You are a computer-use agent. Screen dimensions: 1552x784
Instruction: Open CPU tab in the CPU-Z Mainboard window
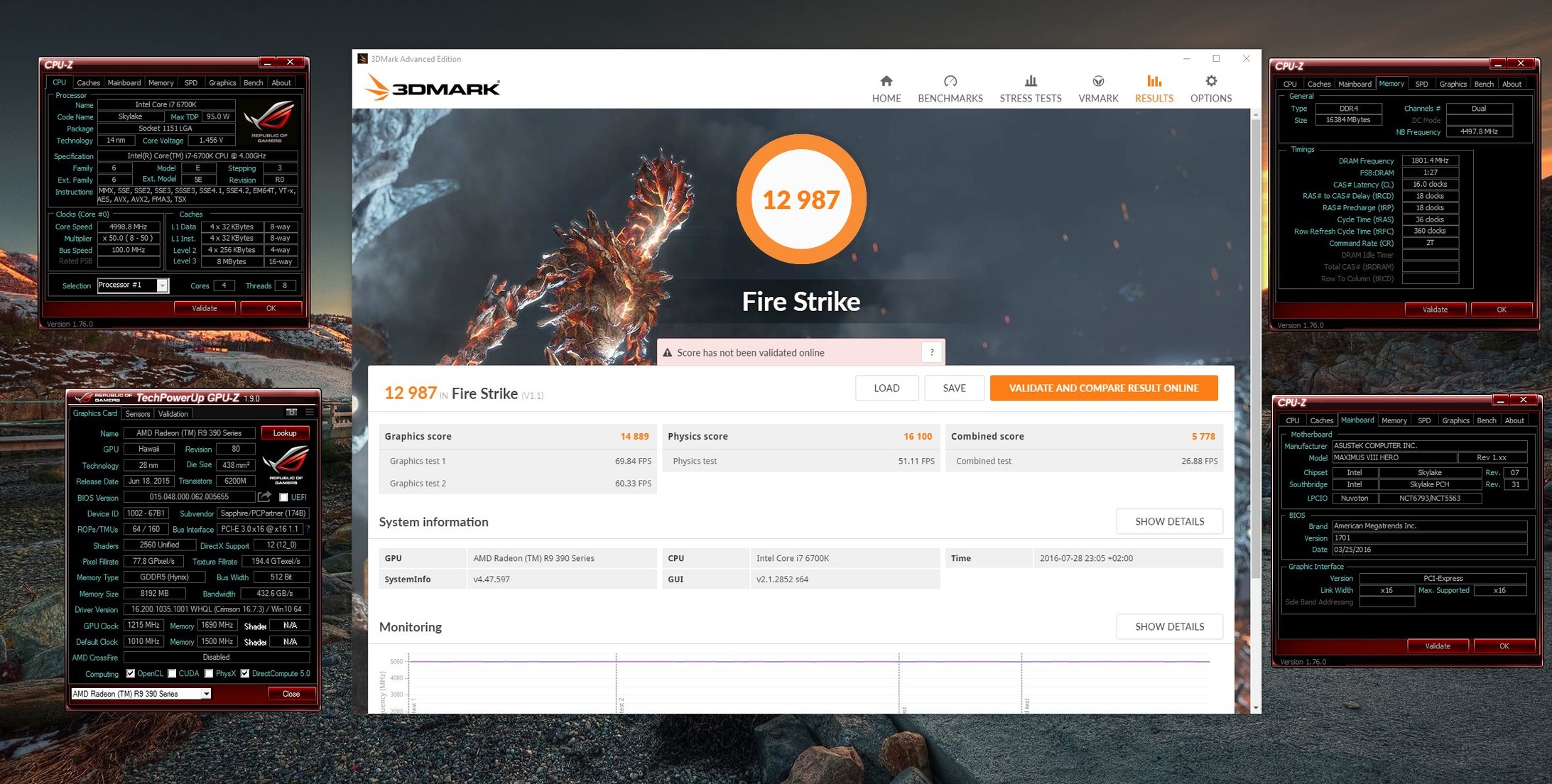tap(1292, 421)
